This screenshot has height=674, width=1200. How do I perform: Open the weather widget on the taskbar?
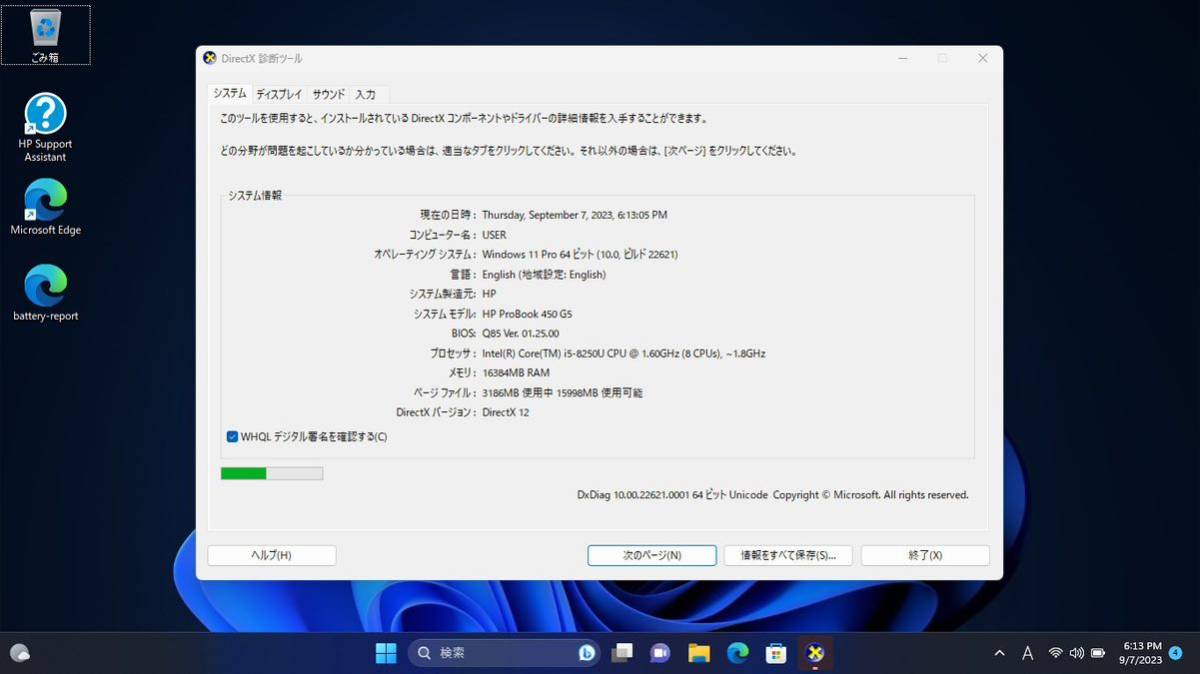[x=20, y=653]
